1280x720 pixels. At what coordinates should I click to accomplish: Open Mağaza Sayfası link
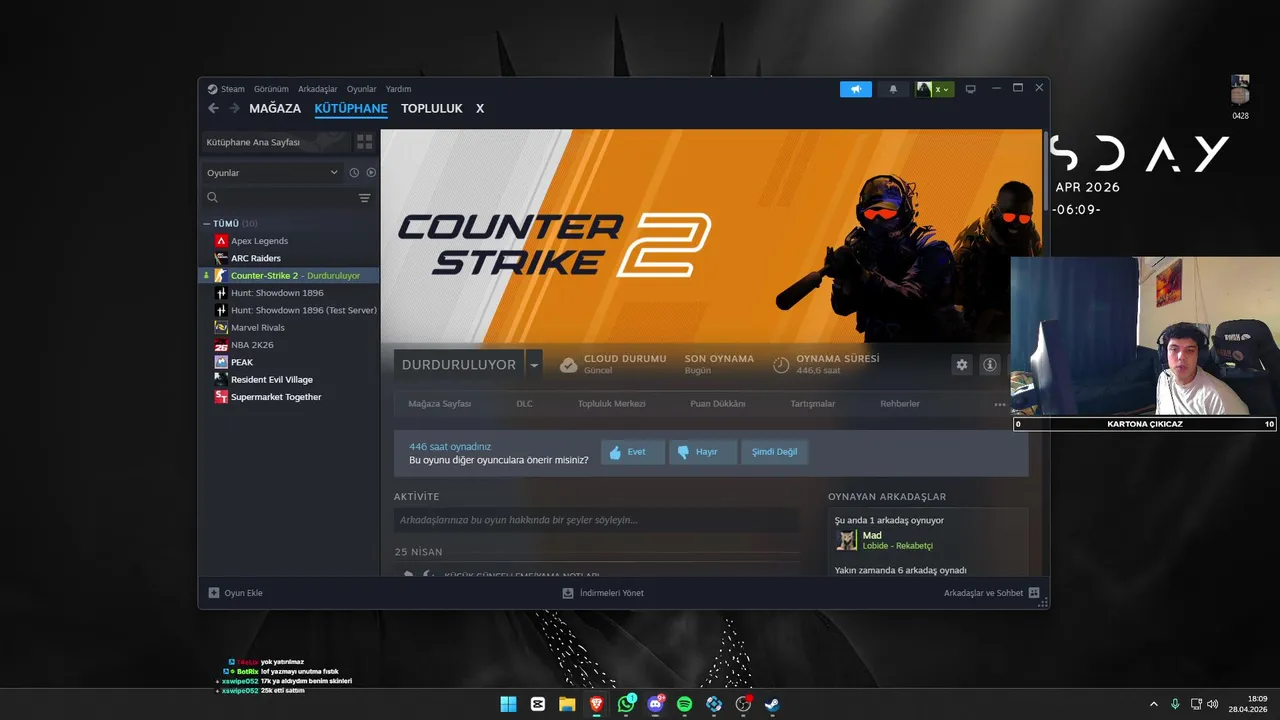(x=440, y=404)
